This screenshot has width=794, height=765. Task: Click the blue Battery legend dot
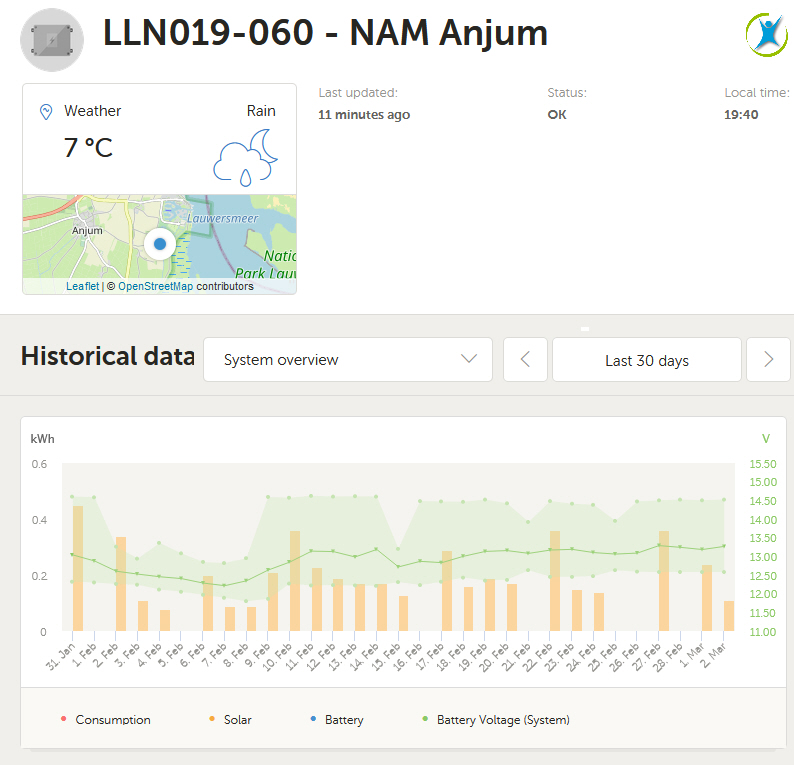313,719
